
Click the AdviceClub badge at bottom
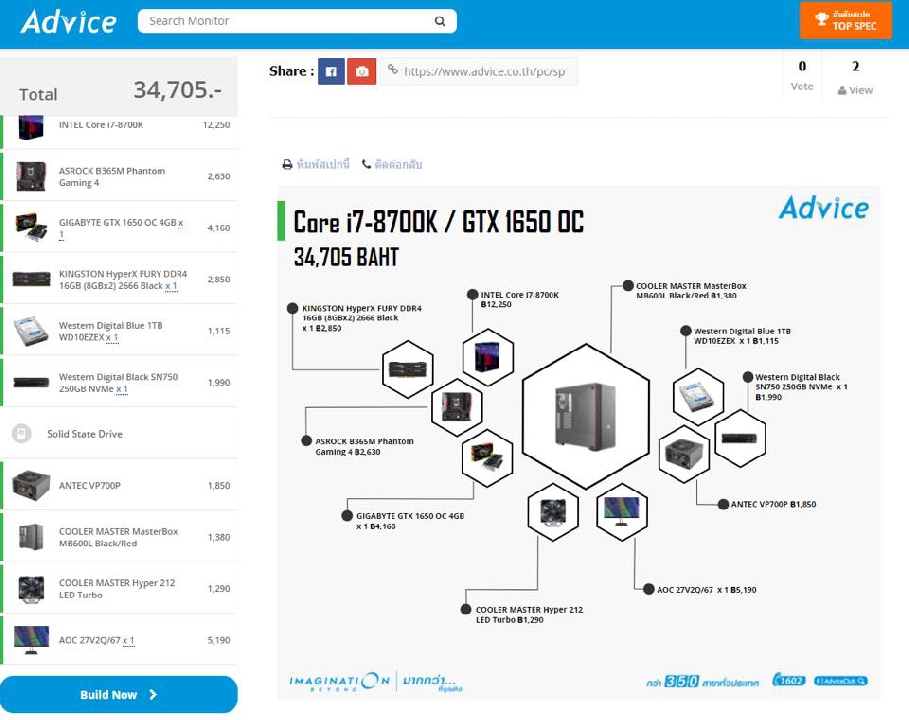point(841,681)
